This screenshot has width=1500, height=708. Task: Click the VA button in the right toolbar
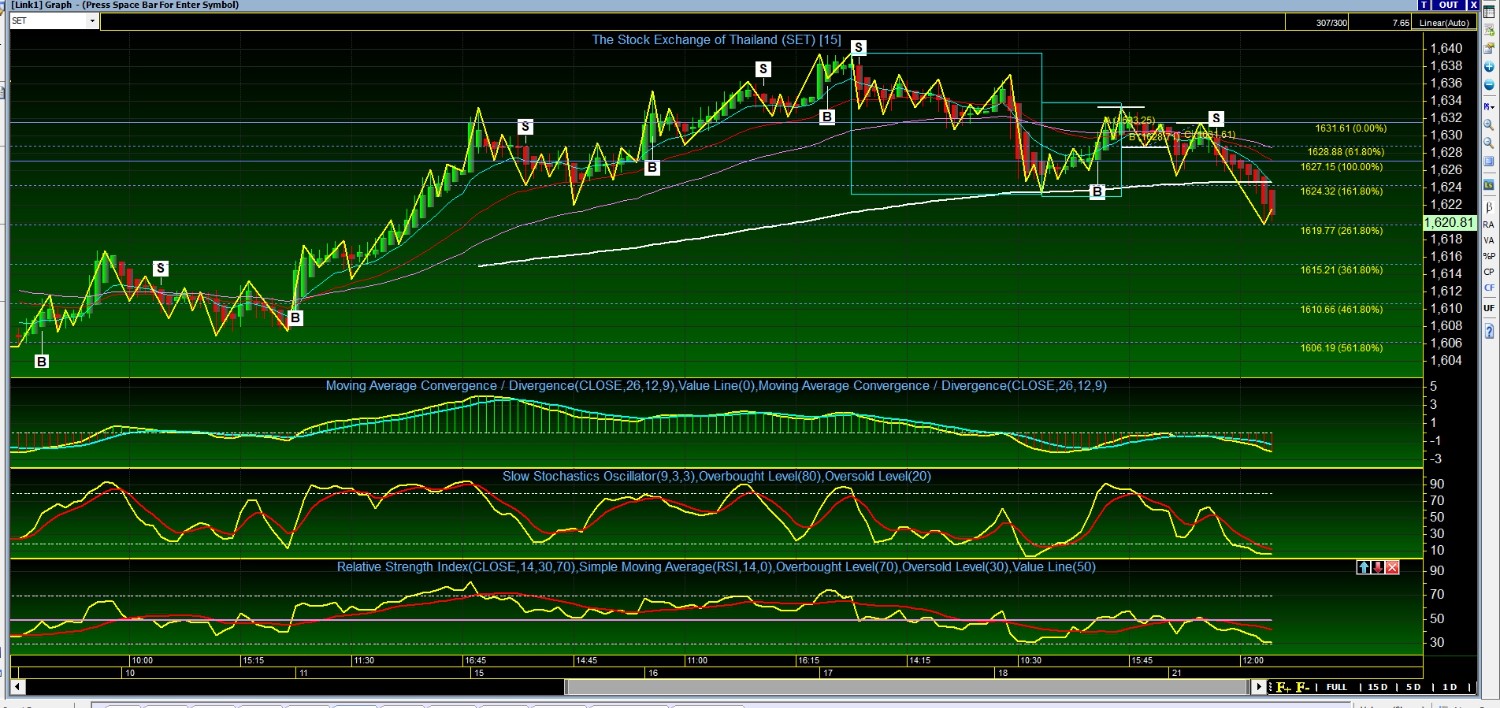(1489, 241)
